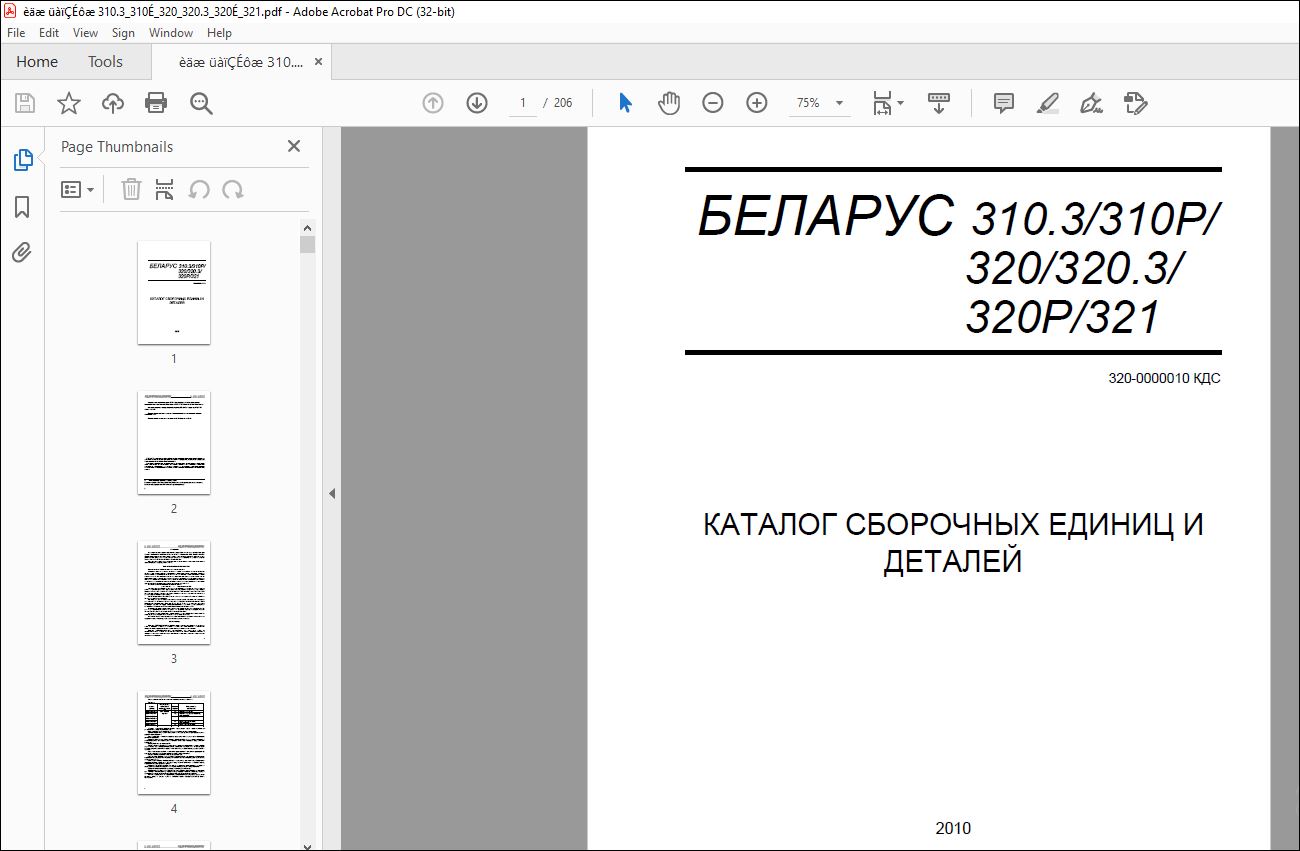Open the Attachments paperclip panel
The image size is (1300, 851).
(x=22, y=252)
